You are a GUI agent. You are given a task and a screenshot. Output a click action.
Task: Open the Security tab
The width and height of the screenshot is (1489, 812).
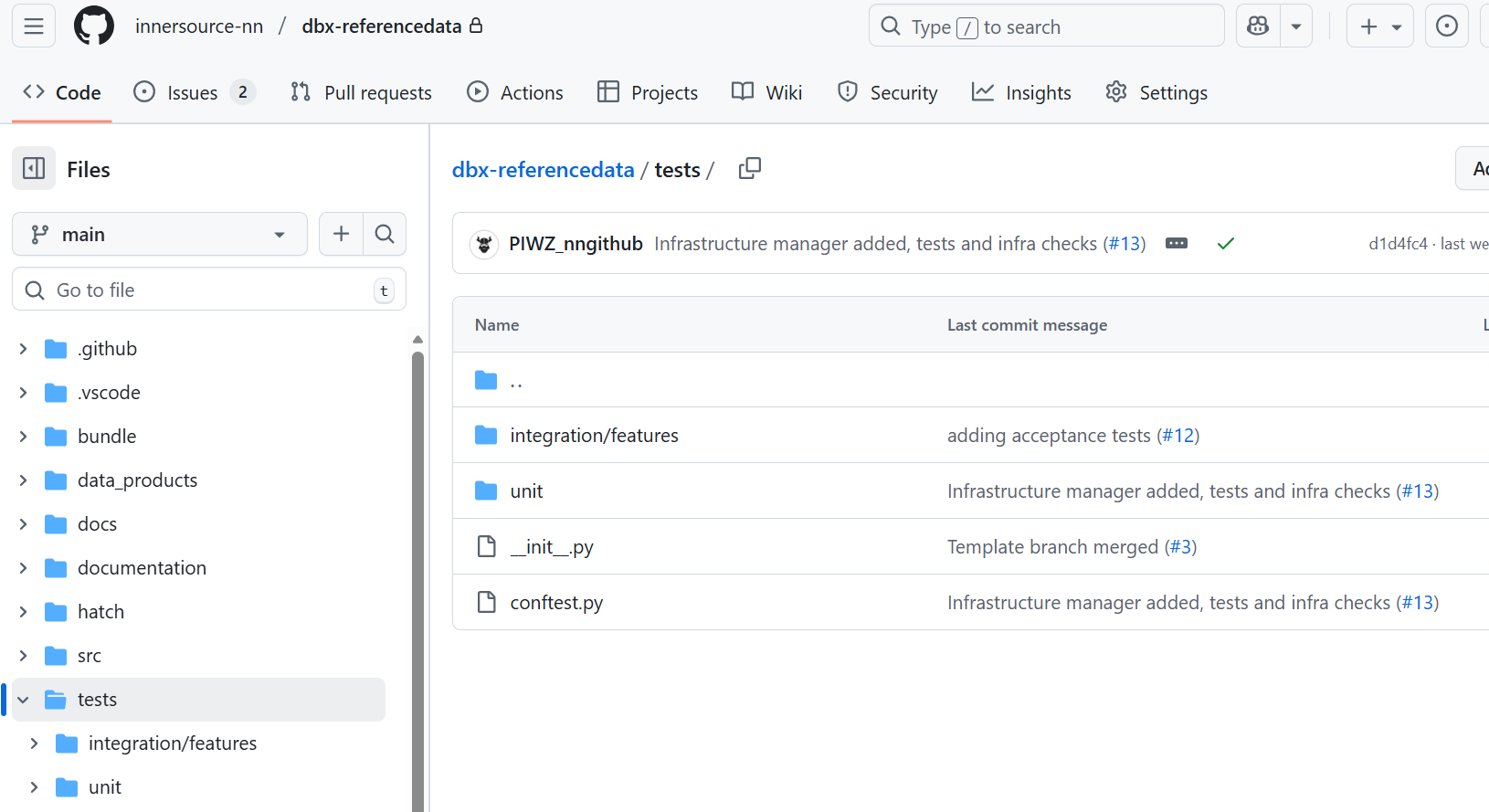pyautogui.click(x=888, y=92)
